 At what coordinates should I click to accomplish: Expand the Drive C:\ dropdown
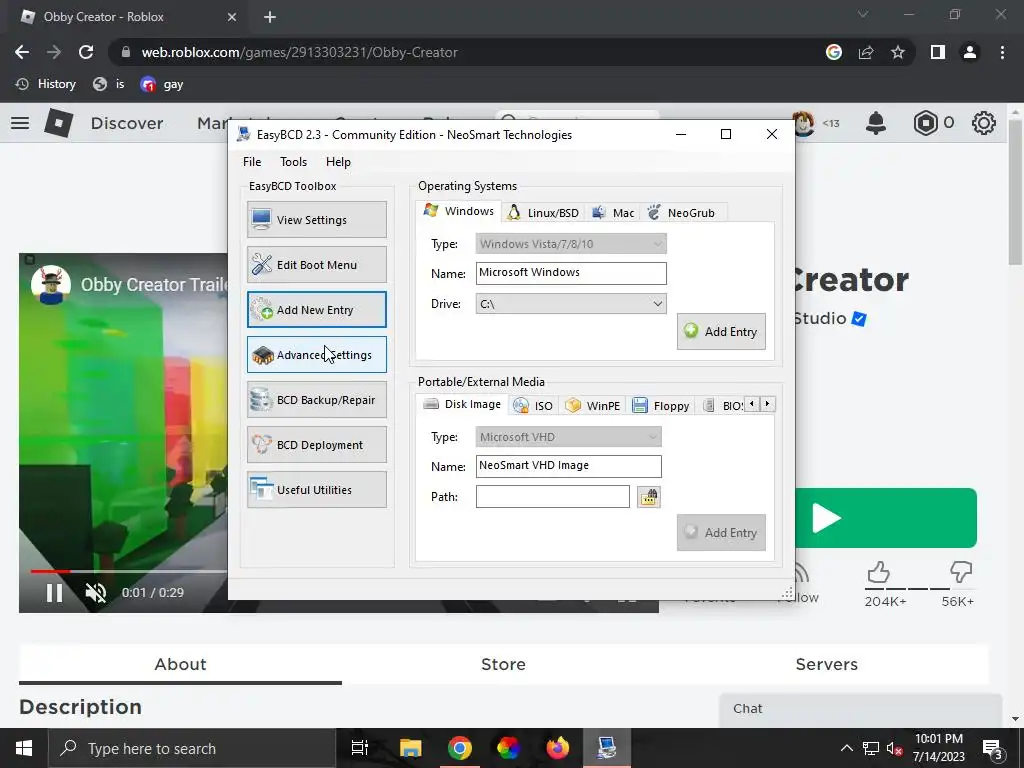click(571, 304)
